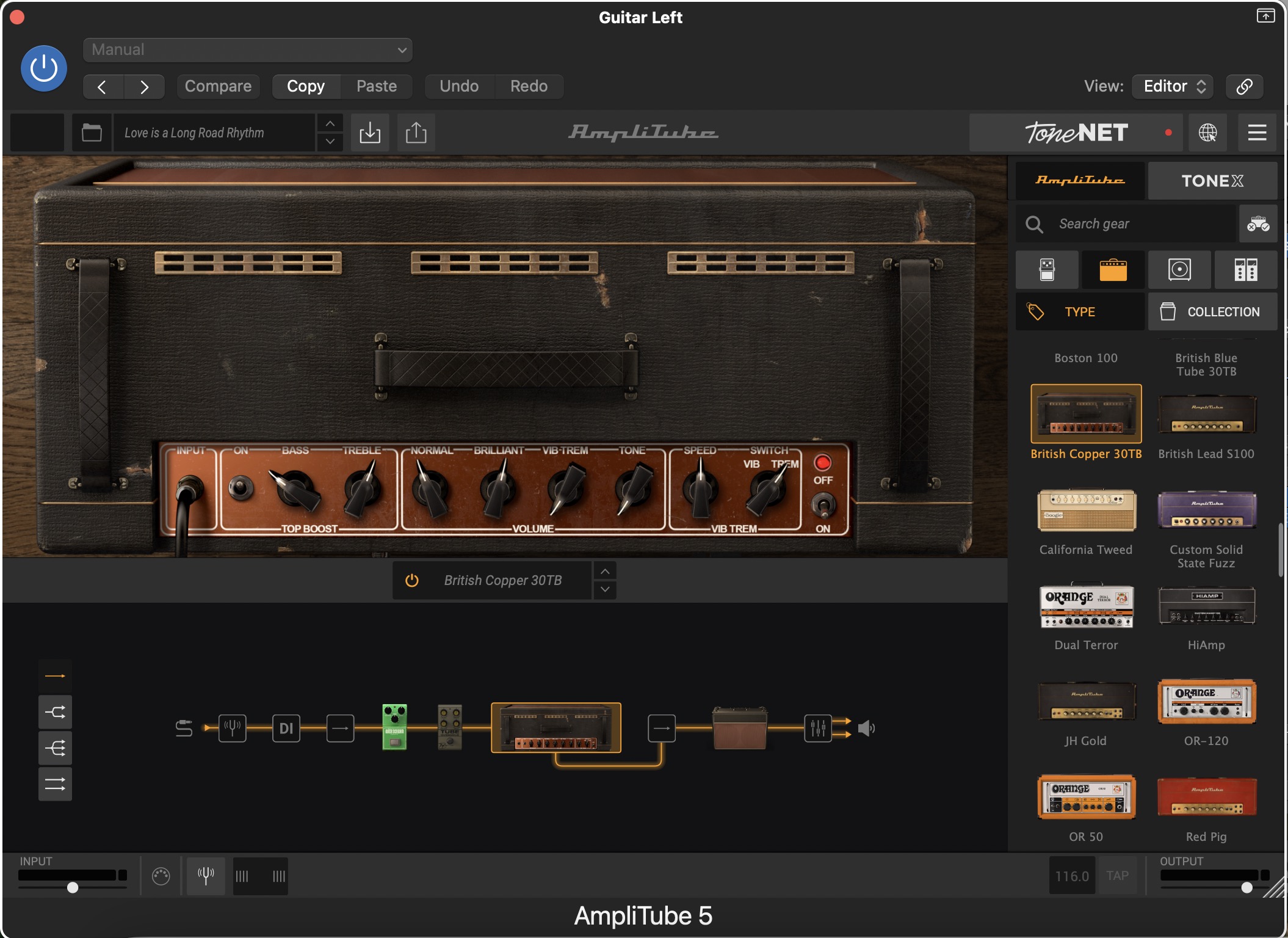Select the DI block in chain
The height and width of the screenshot is (938, 1288).
(x=286, y=728)
